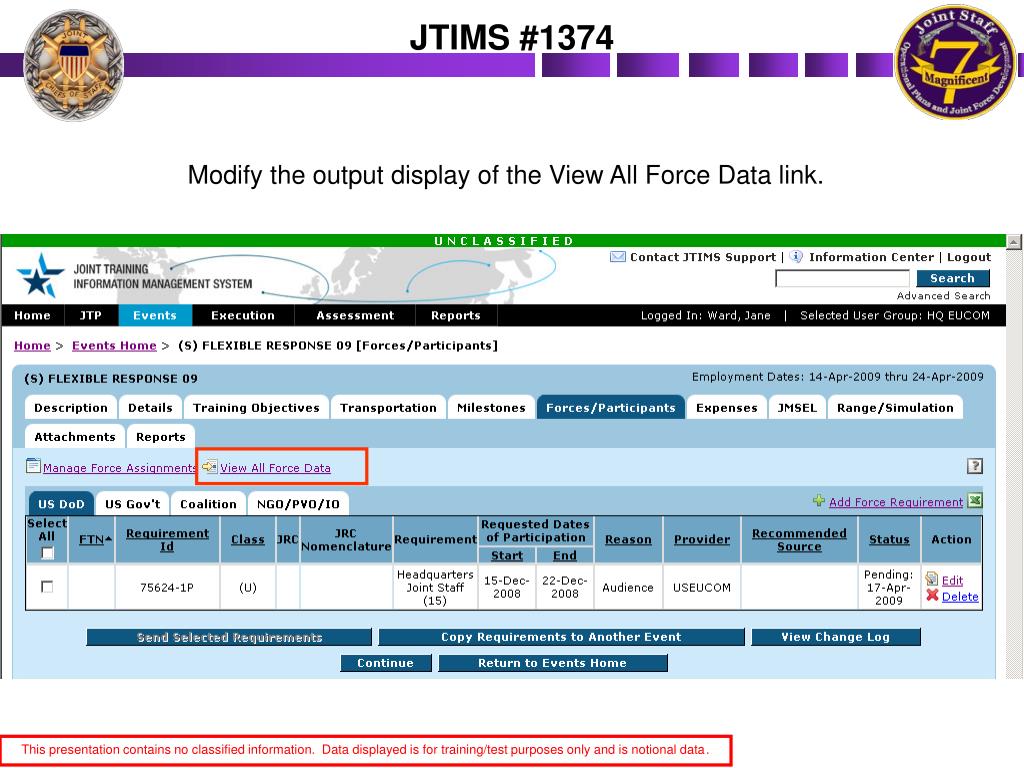Open the JMSEL tab
Viewport: 1024px width, 768px height.
[797, 408]
